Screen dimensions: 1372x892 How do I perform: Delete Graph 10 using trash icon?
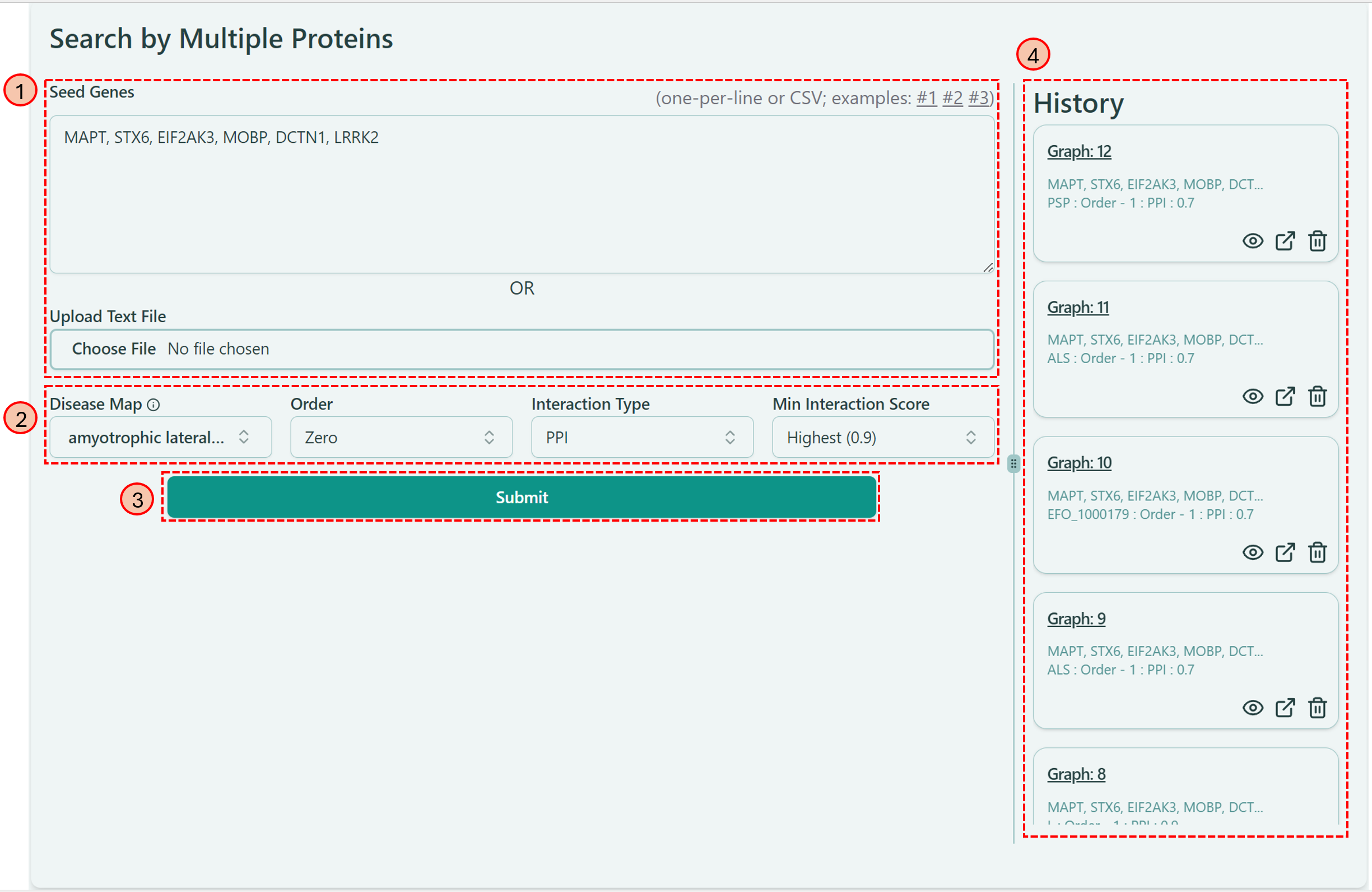pos(1317,552)
